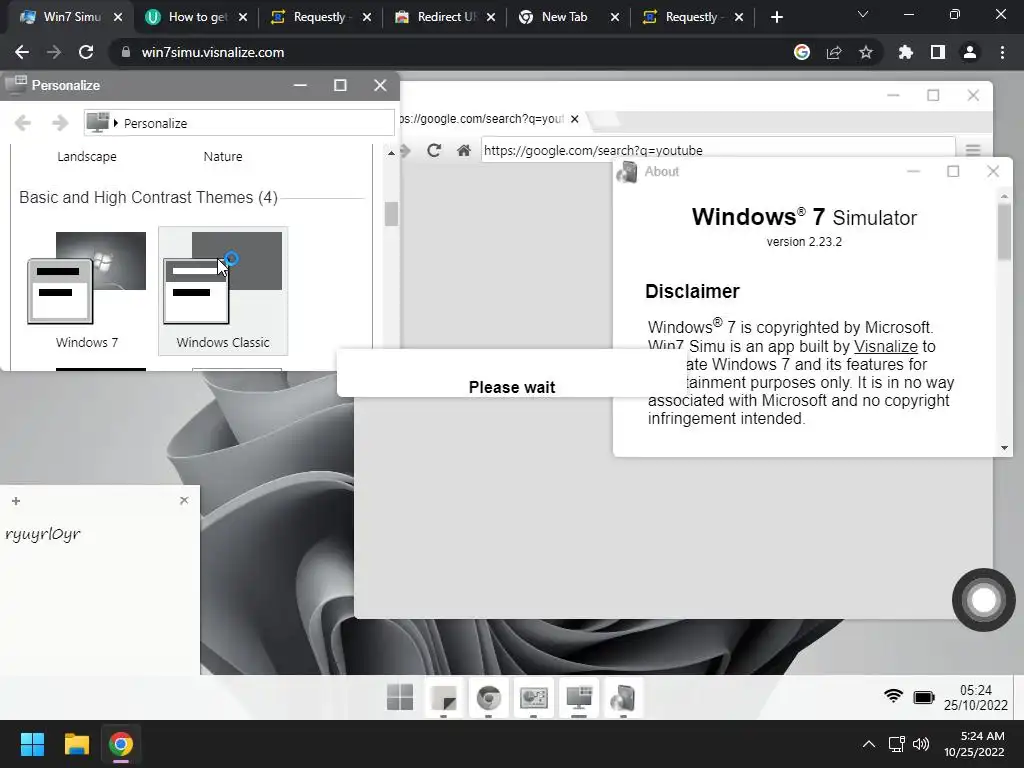
Task: Switch to the How to get tab
Action: point(197,17)
